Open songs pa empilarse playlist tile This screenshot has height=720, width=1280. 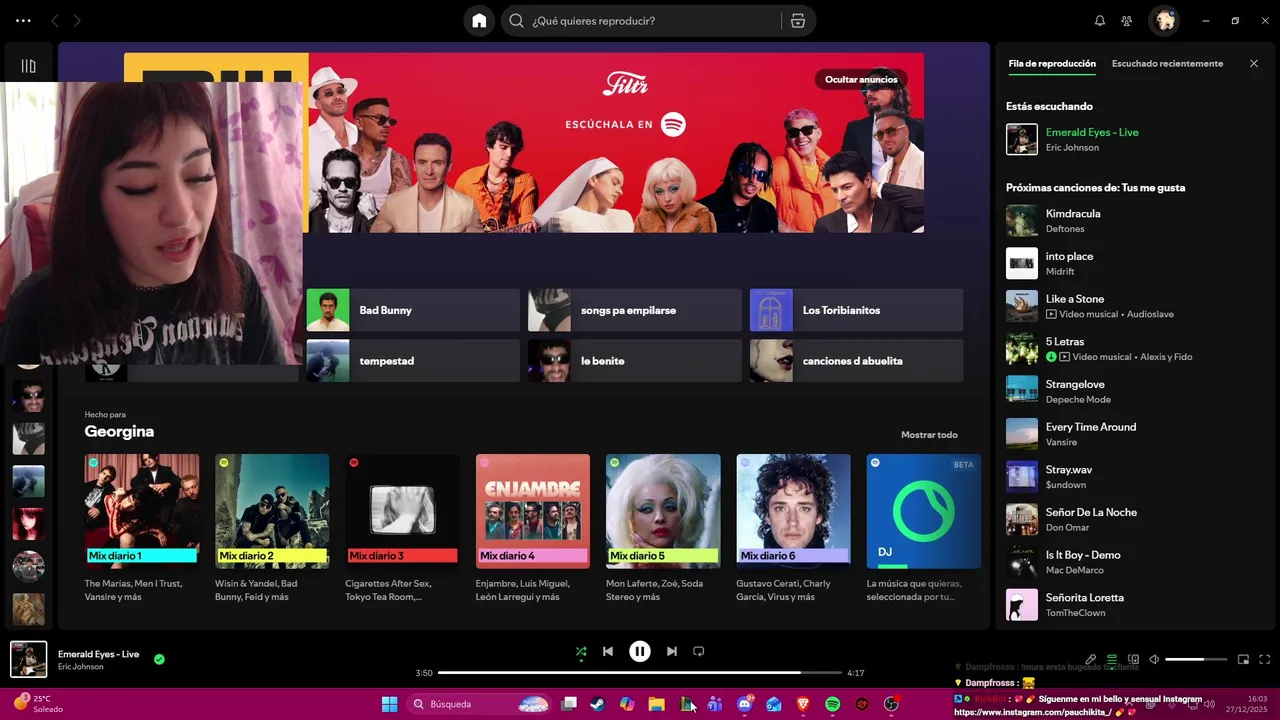(635, 310)
